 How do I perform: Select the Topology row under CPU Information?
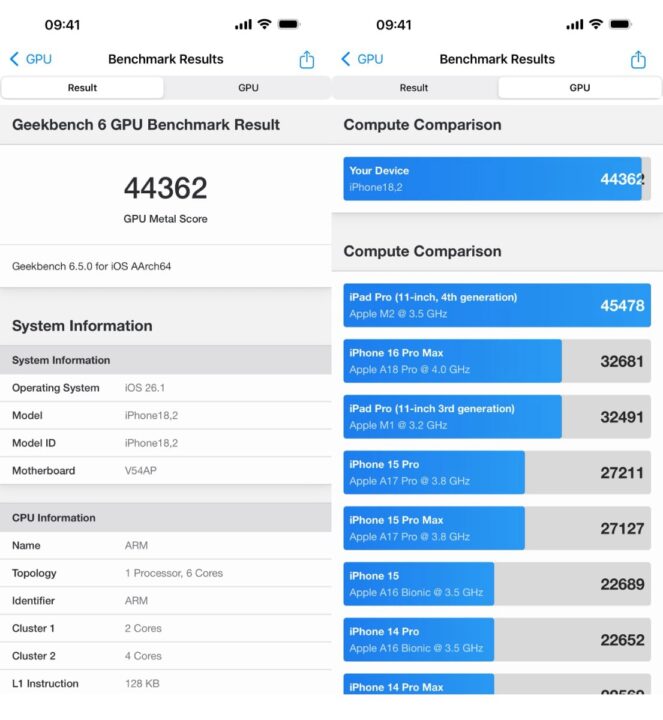[x=165, y=573]
